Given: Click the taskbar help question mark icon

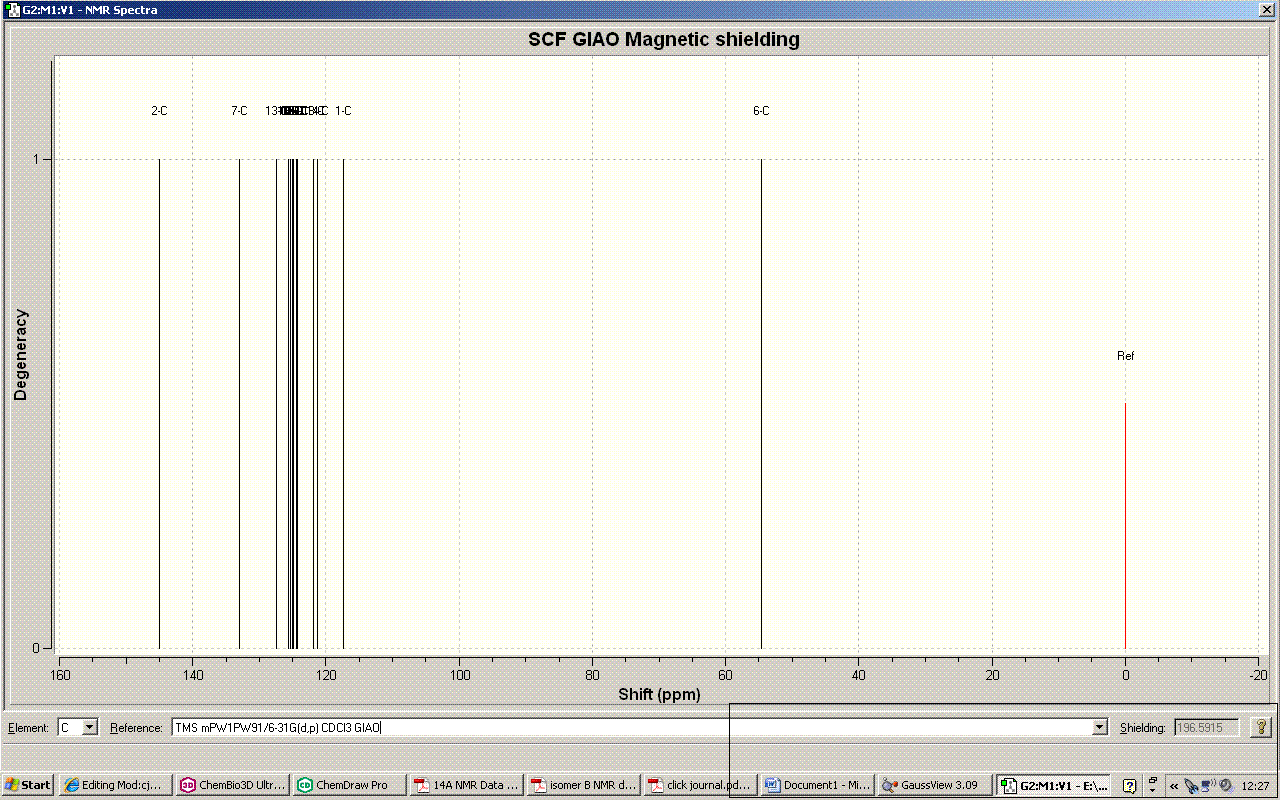Looking at the screenshot, I should point(1129,785).
